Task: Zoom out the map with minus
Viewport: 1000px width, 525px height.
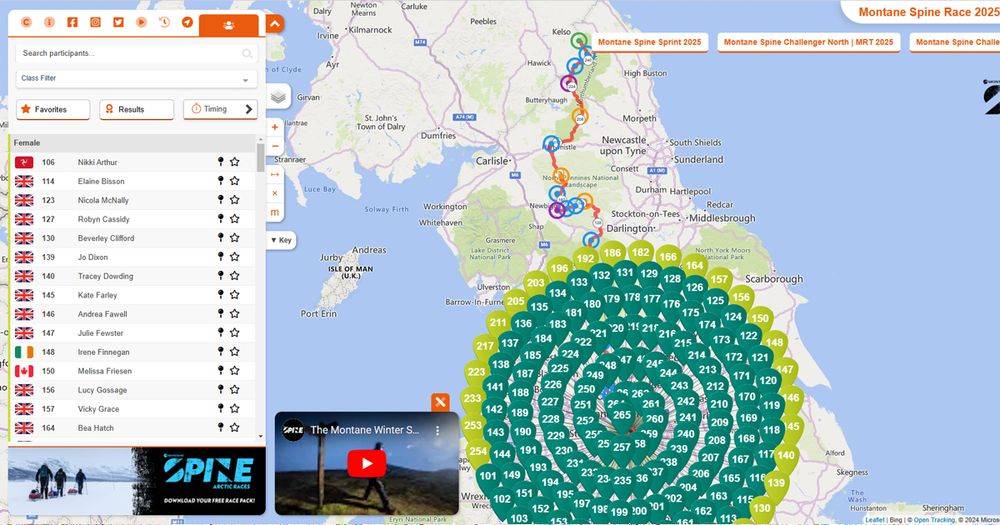Action: pyautogui.click(x=275, y=146)
